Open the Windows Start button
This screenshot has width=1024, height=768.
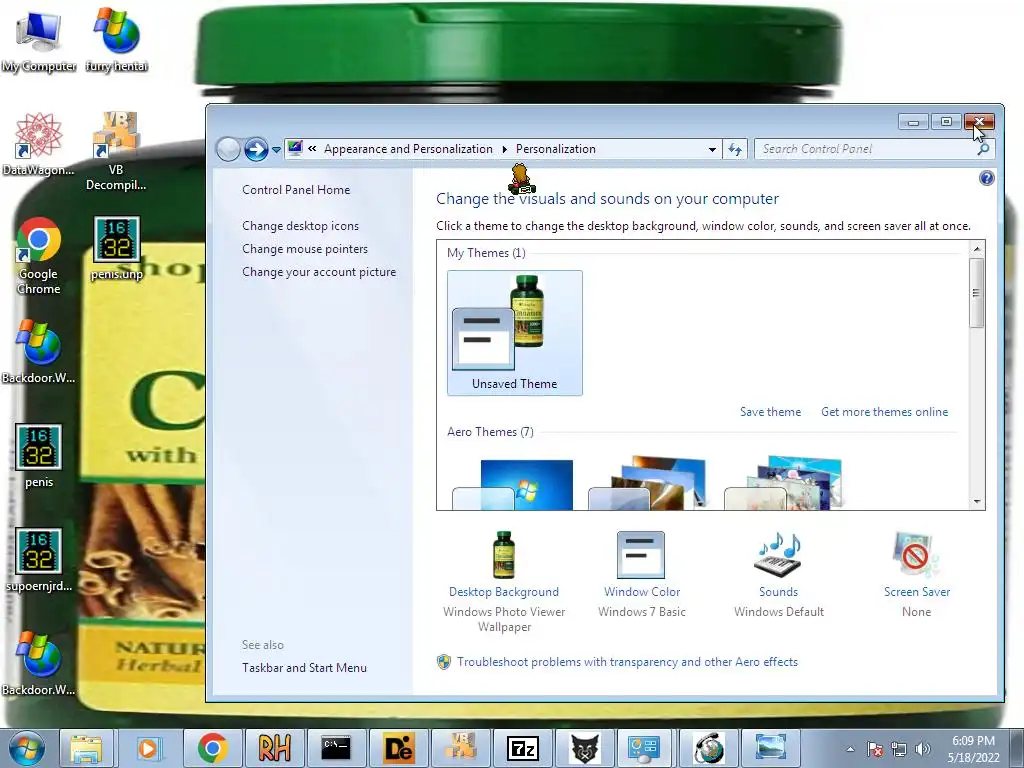(x=27, y=748)
